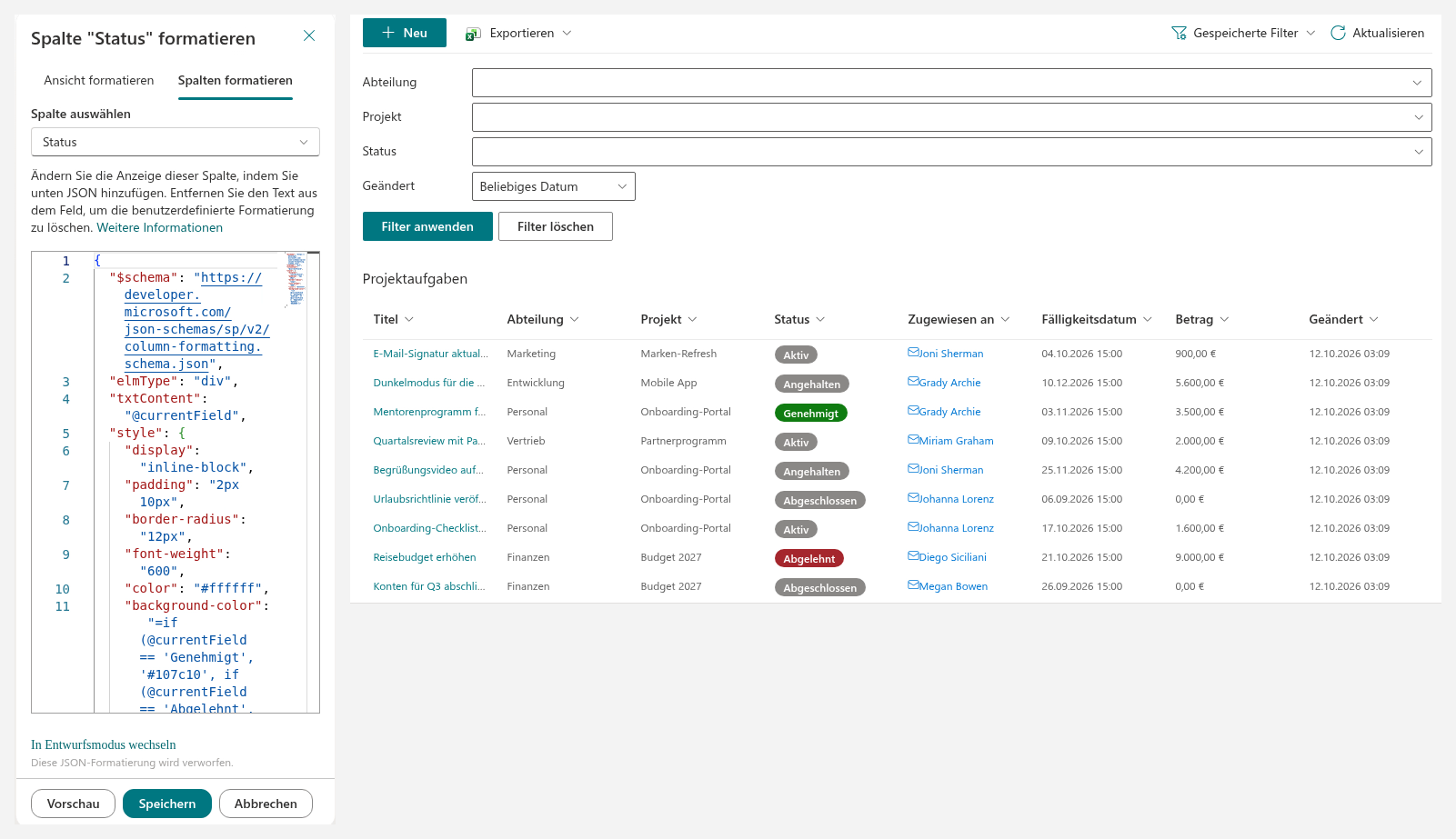Image resolution: width=1456 pixels, height=839 pixels.
Task: Expand the Projekt filter dropdown
Action: [x=951, y=117]
